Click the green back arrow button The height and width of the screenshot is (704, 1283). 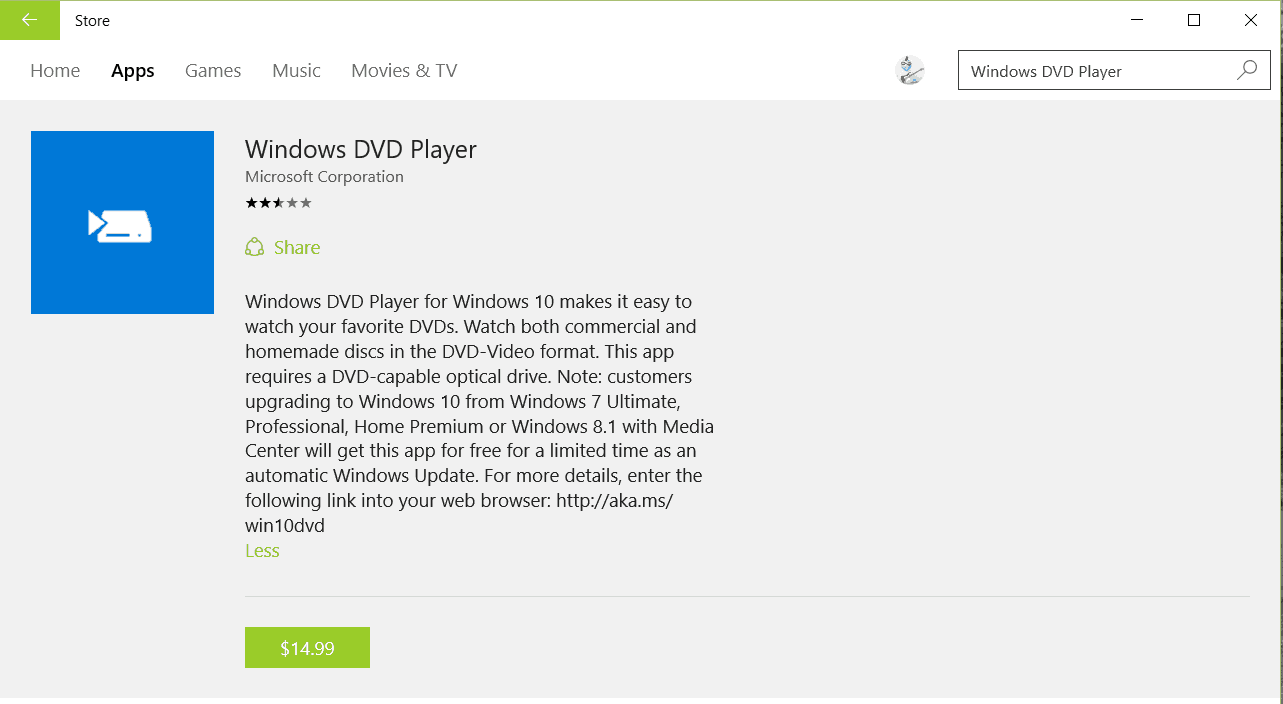coord(30,20)
